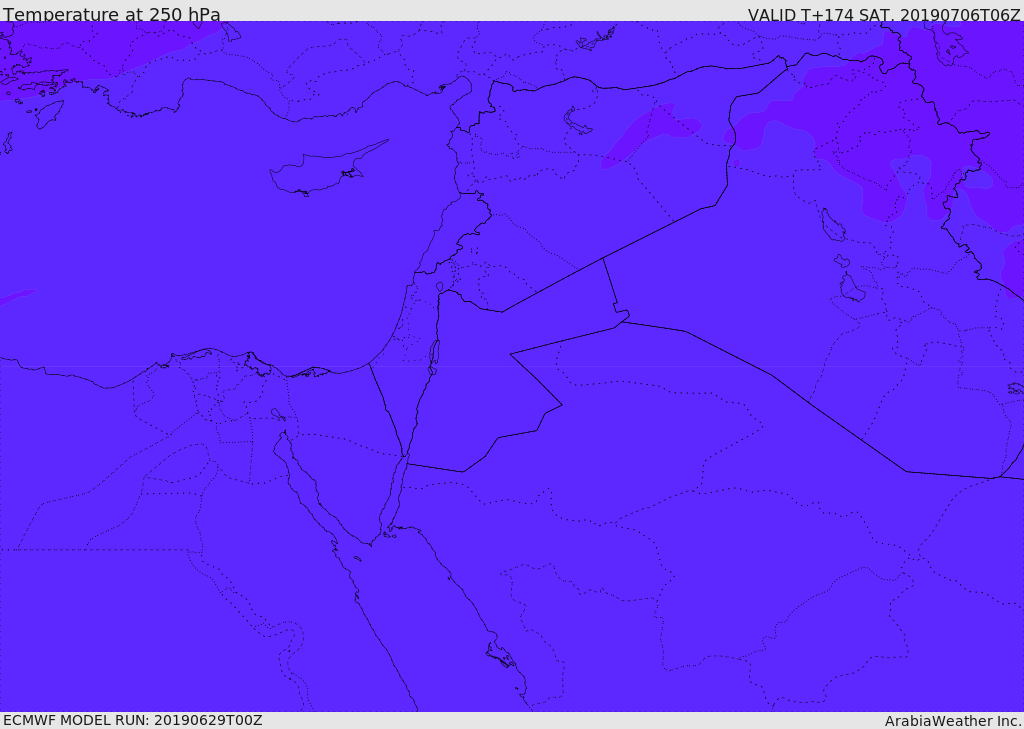1024x729 pixels.
Task: Click the 'Temperature at 250 hPa' title text
Action: [x=112, y=14]
